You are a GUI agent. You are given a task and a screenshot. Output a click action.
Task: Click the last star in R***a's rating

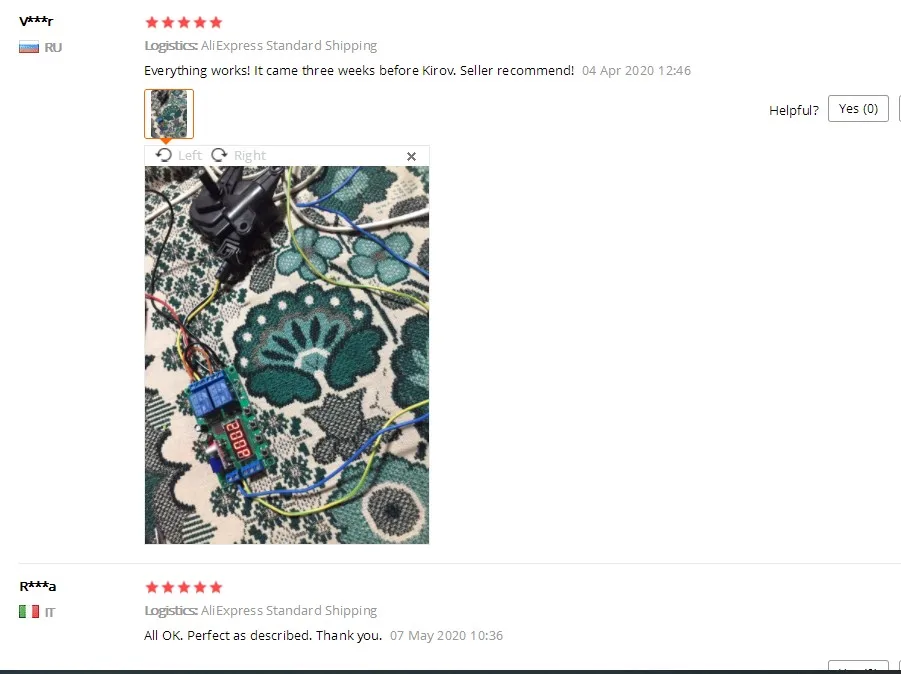pyautogui.click(x=216, y=587)
